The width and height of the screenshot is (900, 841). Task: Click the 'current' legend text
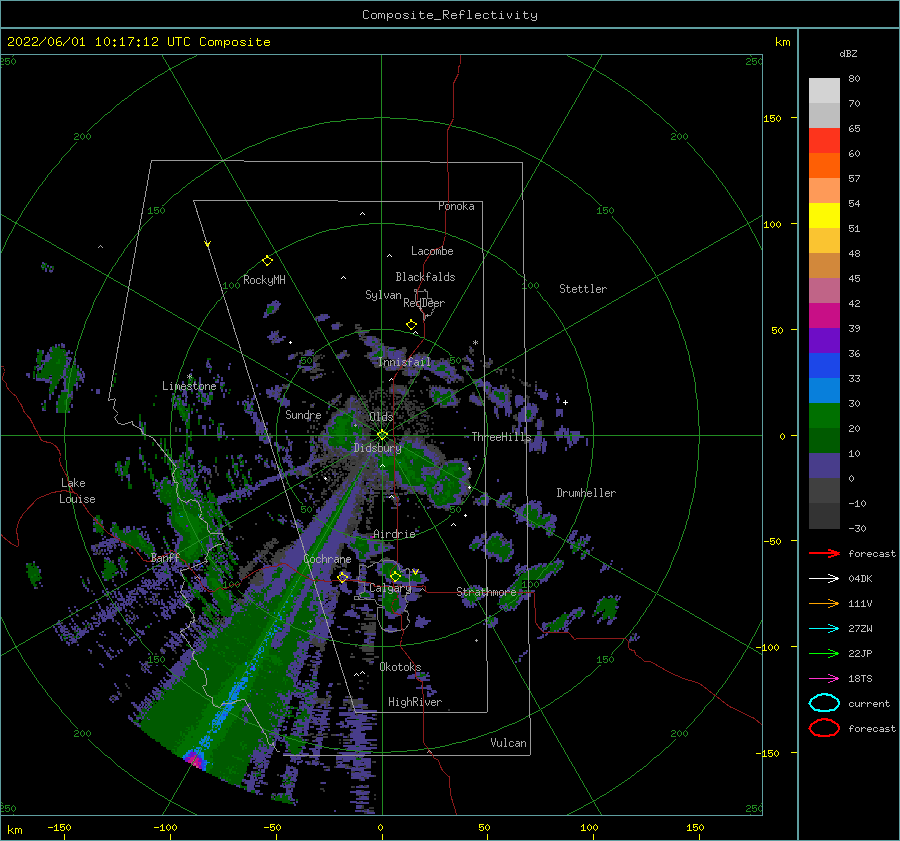coord(869,703)
